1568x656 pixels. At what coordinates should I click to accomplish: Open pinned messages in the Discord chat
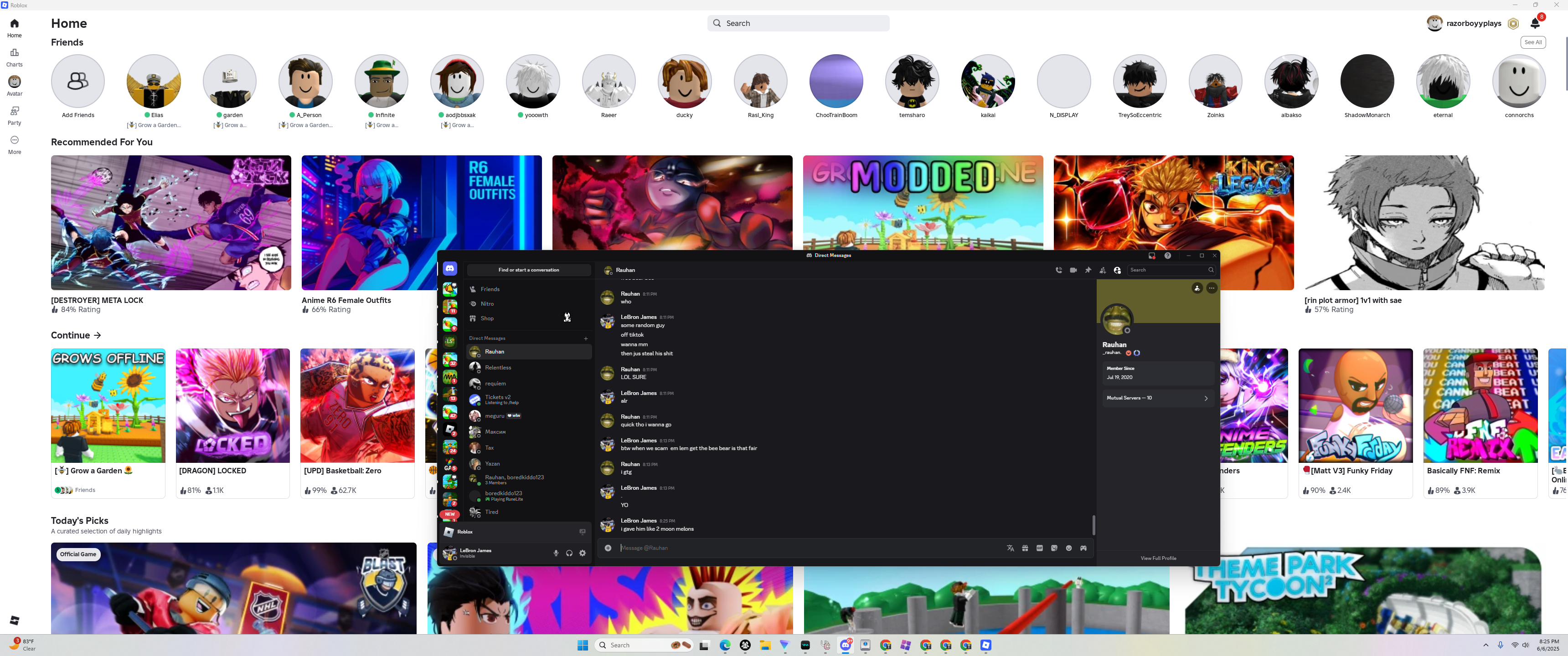1088,270
